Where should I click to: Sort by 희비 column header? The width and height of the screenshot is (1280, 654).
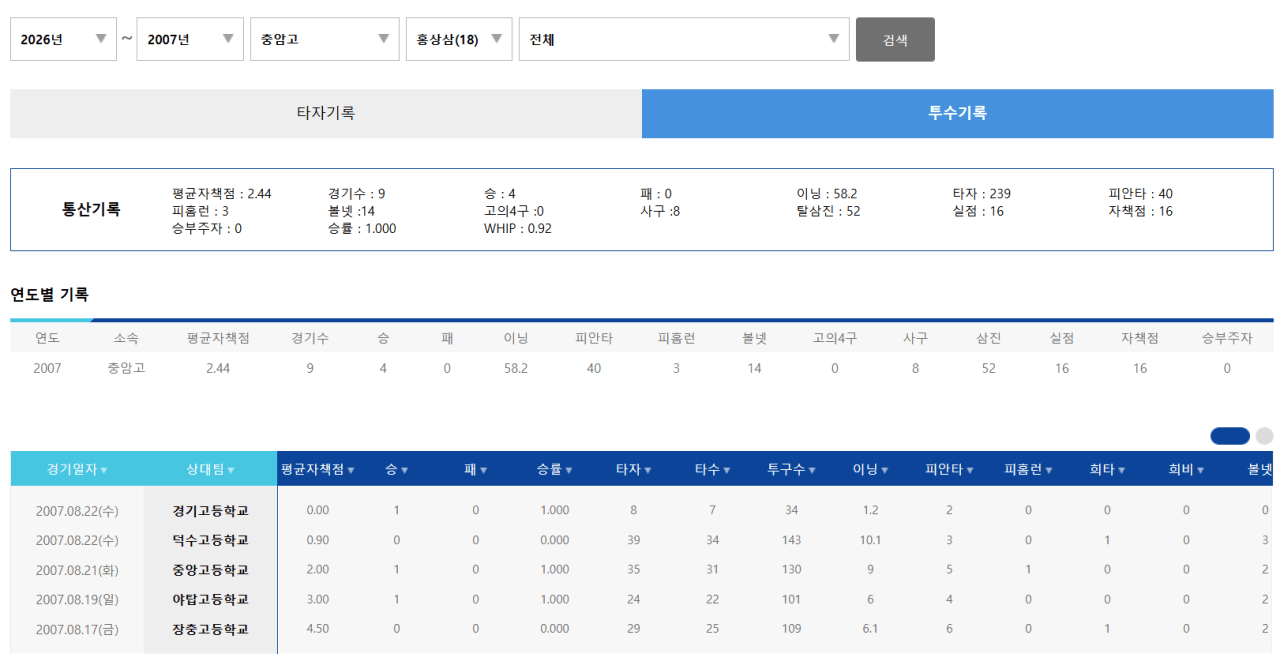[1187, 469]
